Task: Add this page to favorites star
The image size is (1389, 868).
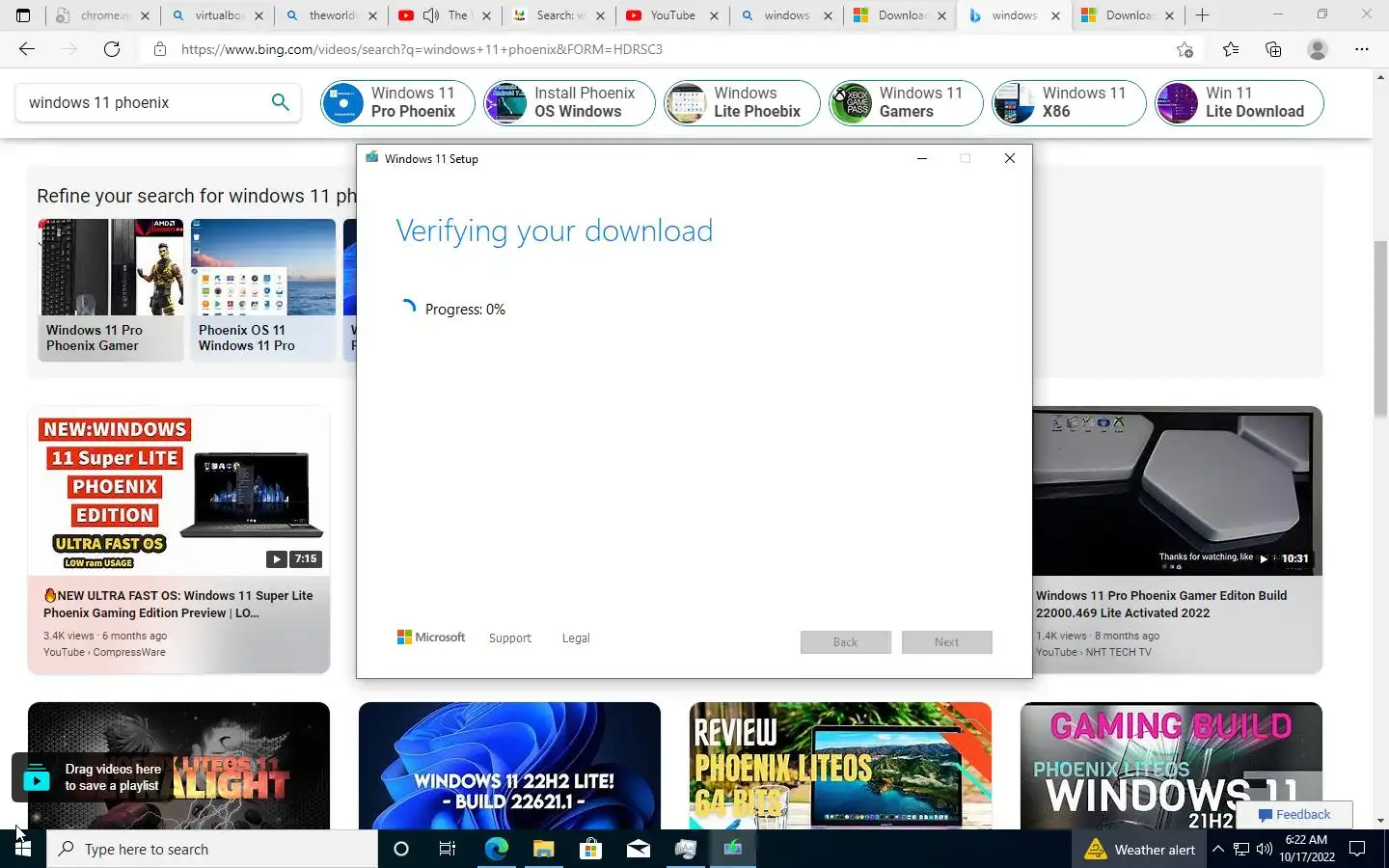Action: coord(1185,49)
